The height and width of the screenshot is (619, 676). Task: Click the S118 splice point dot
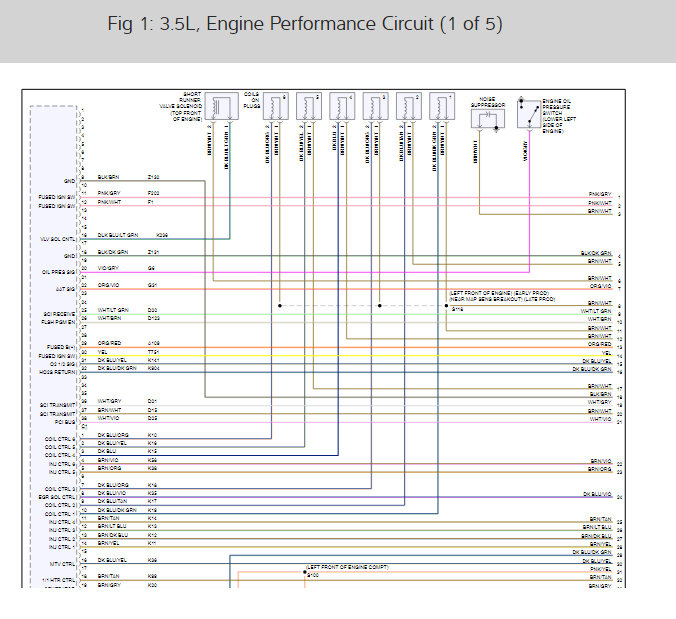coord(447,306)
